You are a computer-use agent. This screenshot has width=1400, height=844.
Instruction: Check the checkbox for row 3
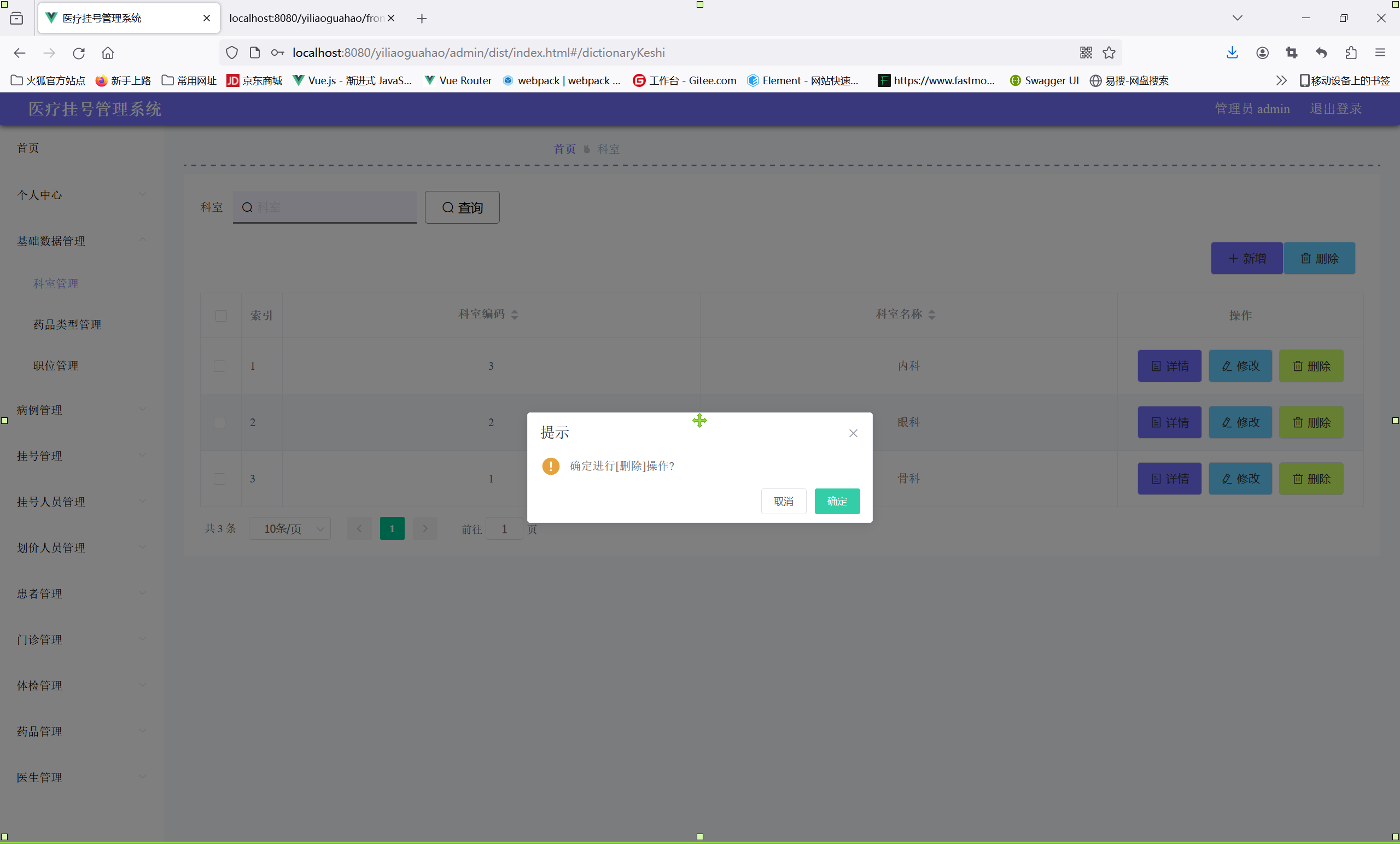click(219, 479)
